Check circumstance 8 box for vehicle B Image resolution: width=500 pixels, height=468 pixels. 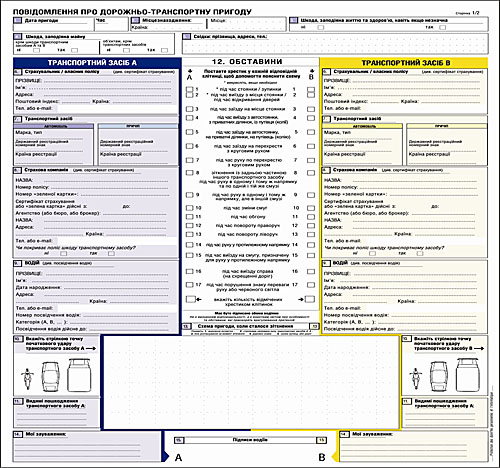pyautogui.click(x=311, y=173)
